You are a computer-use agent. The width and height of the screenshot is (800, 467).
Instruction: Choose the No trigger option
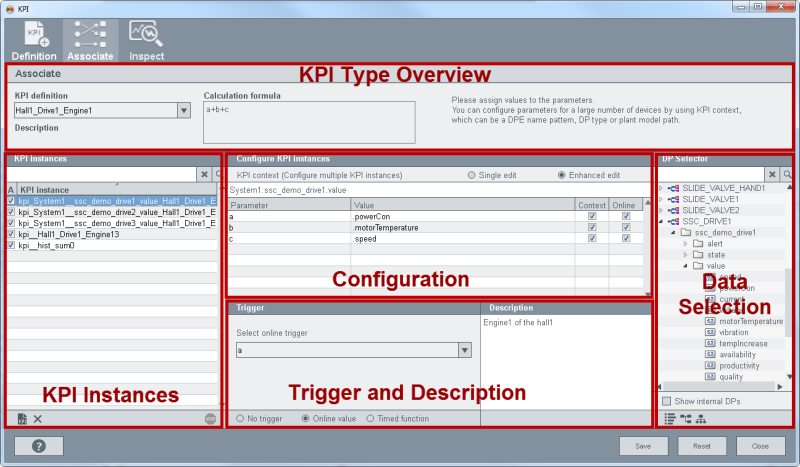(240, 419)
